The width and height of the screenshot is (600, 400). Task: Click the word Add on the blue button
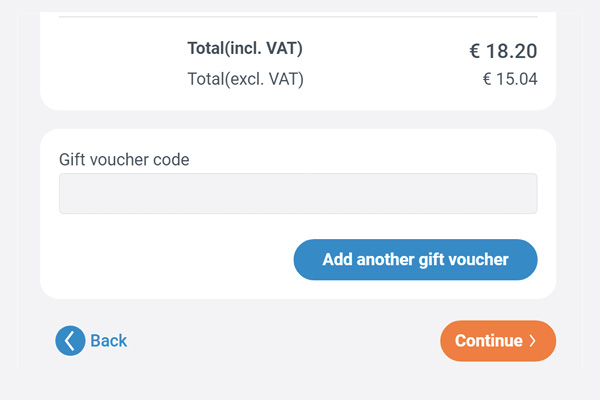coord(338,260)
